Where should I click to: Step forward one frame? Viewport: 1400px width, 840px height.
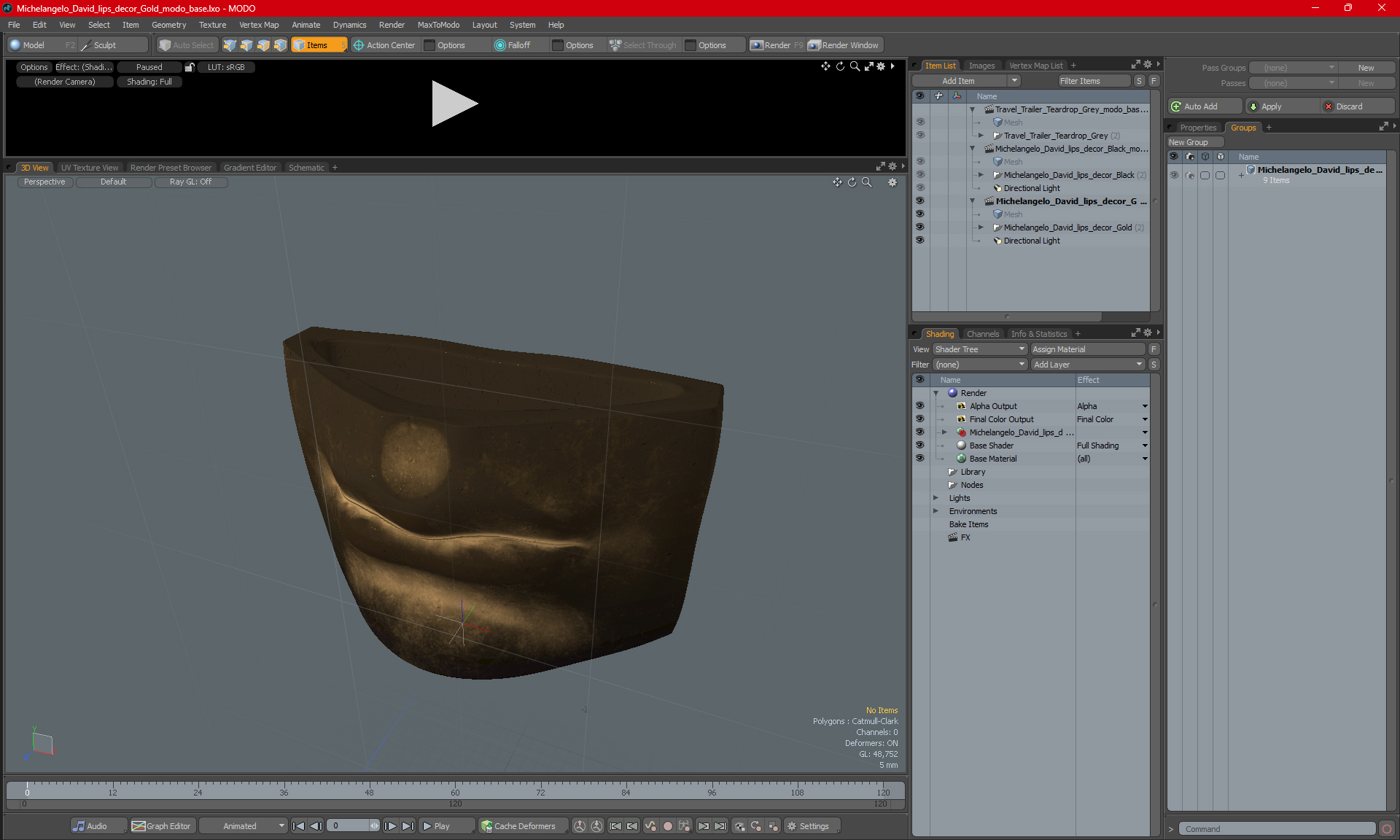point(391,826)
